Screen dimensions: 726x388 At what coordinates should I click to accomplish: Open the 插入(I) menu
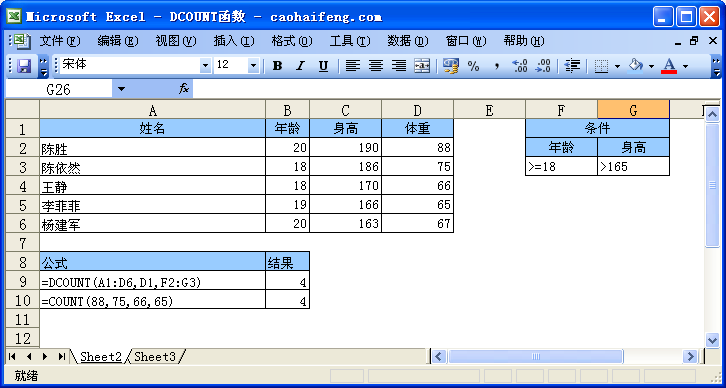point(234,41)
